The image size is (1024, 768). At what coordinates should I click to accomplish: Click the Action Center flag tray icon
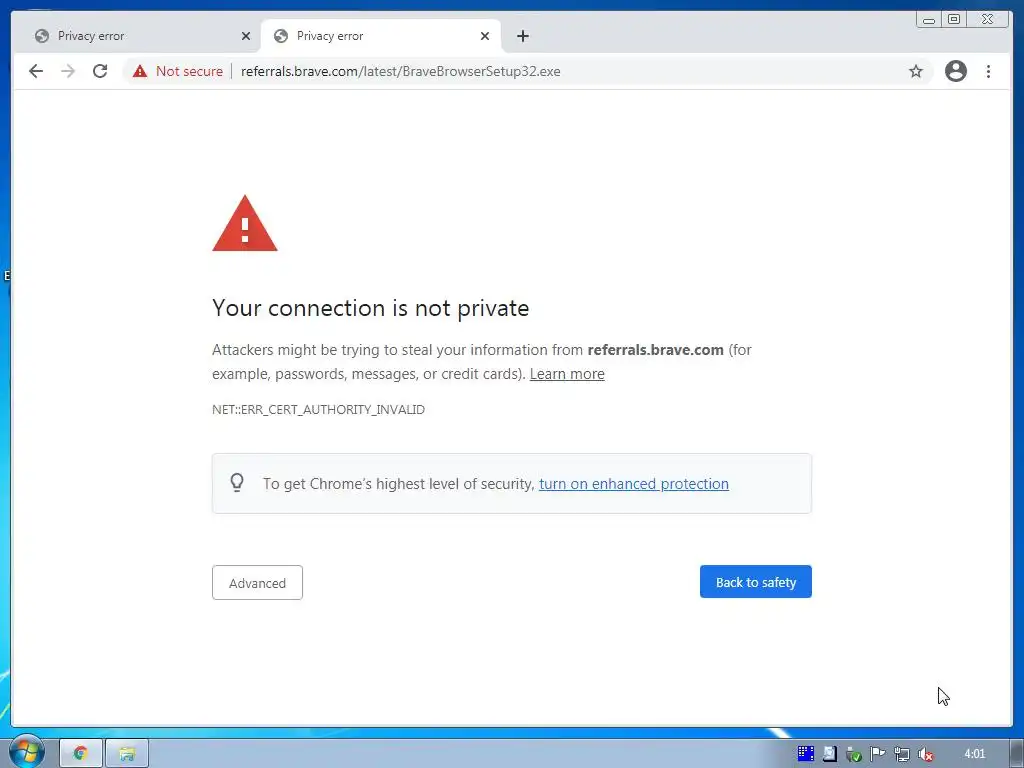pos(878,754)
